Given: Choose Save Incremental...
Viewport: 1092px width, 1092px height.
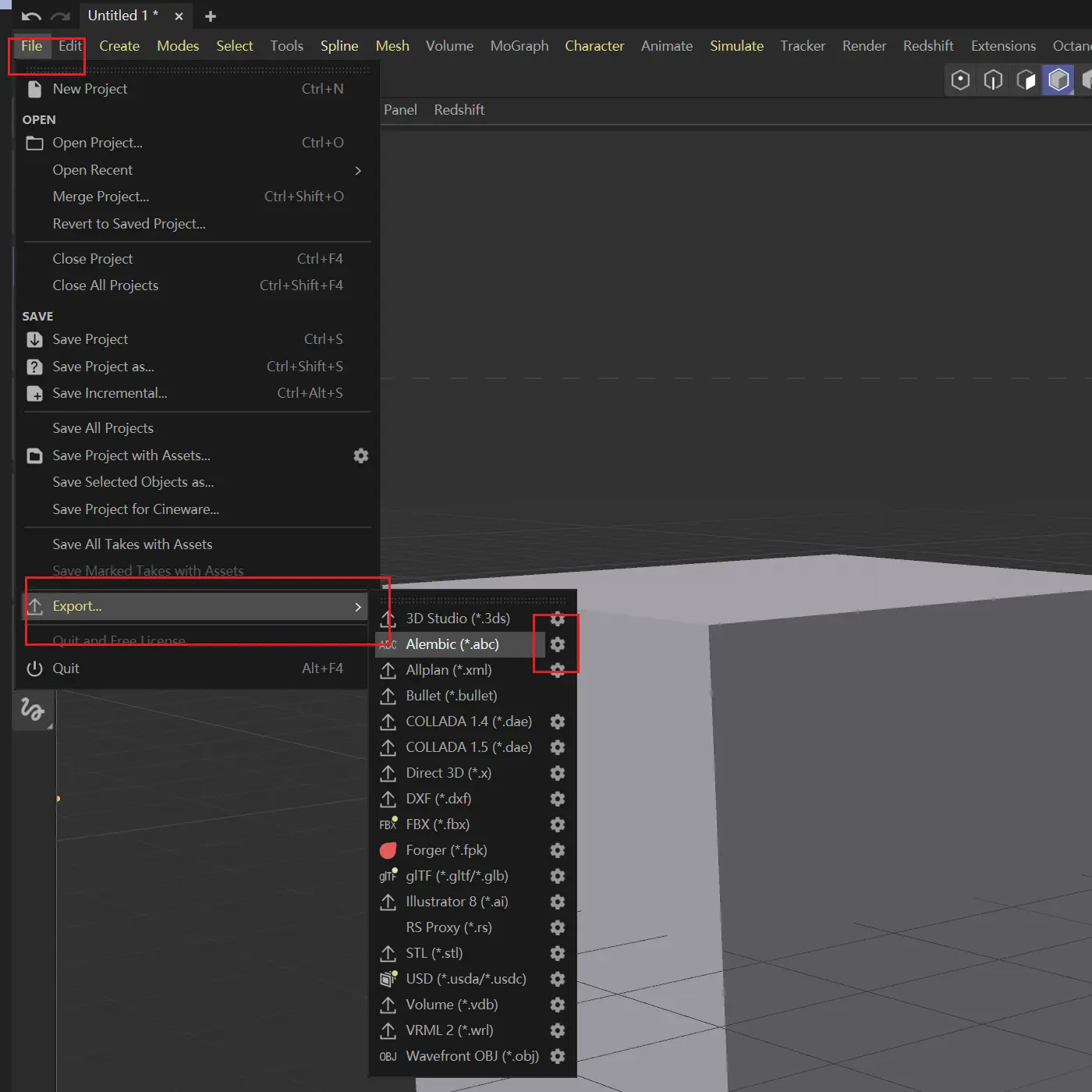Looking at the screenshot, I should point(193,393).
